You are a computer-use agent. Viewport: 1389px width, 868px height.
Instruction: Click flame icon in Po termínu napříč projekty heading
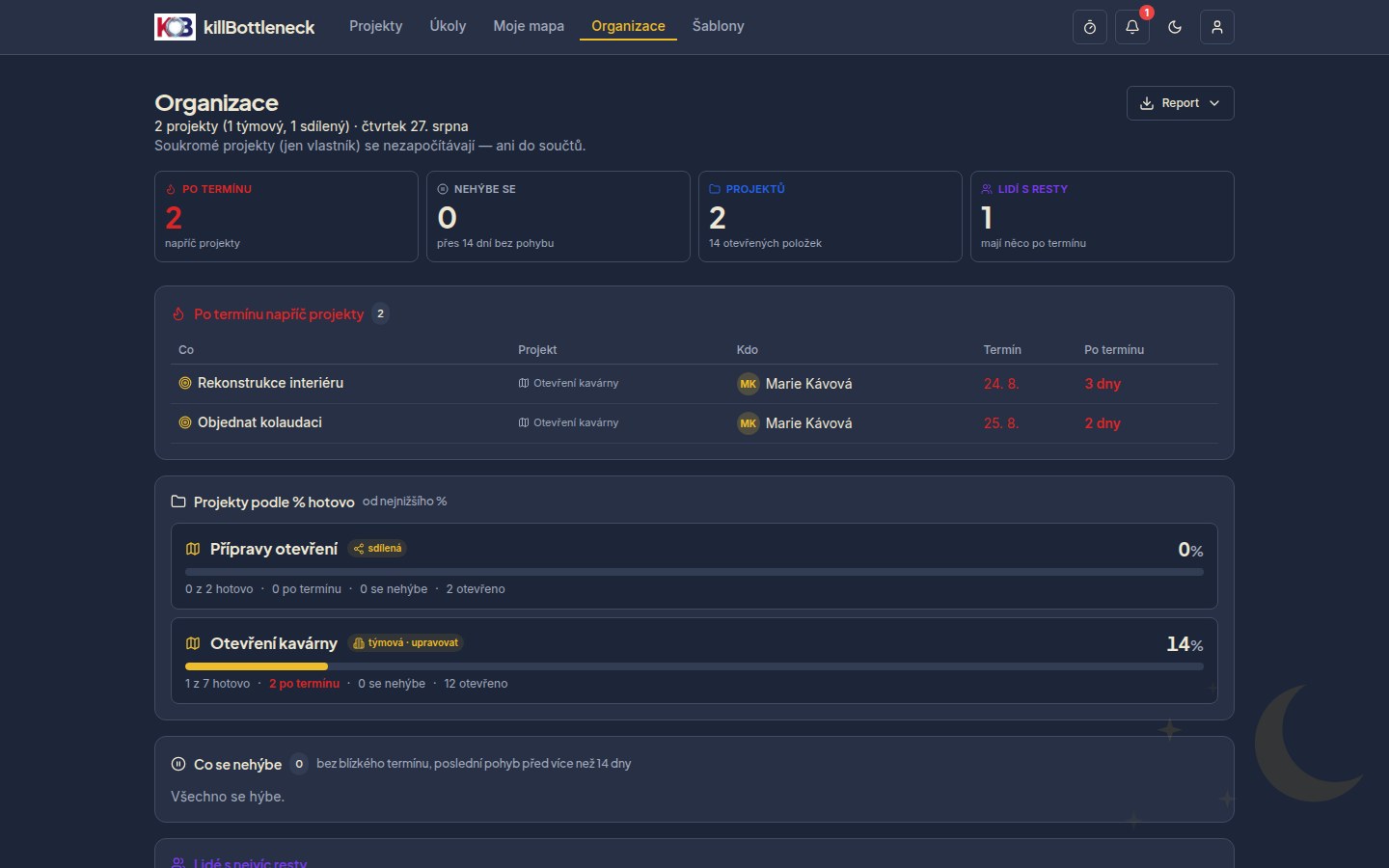point(178,314)
